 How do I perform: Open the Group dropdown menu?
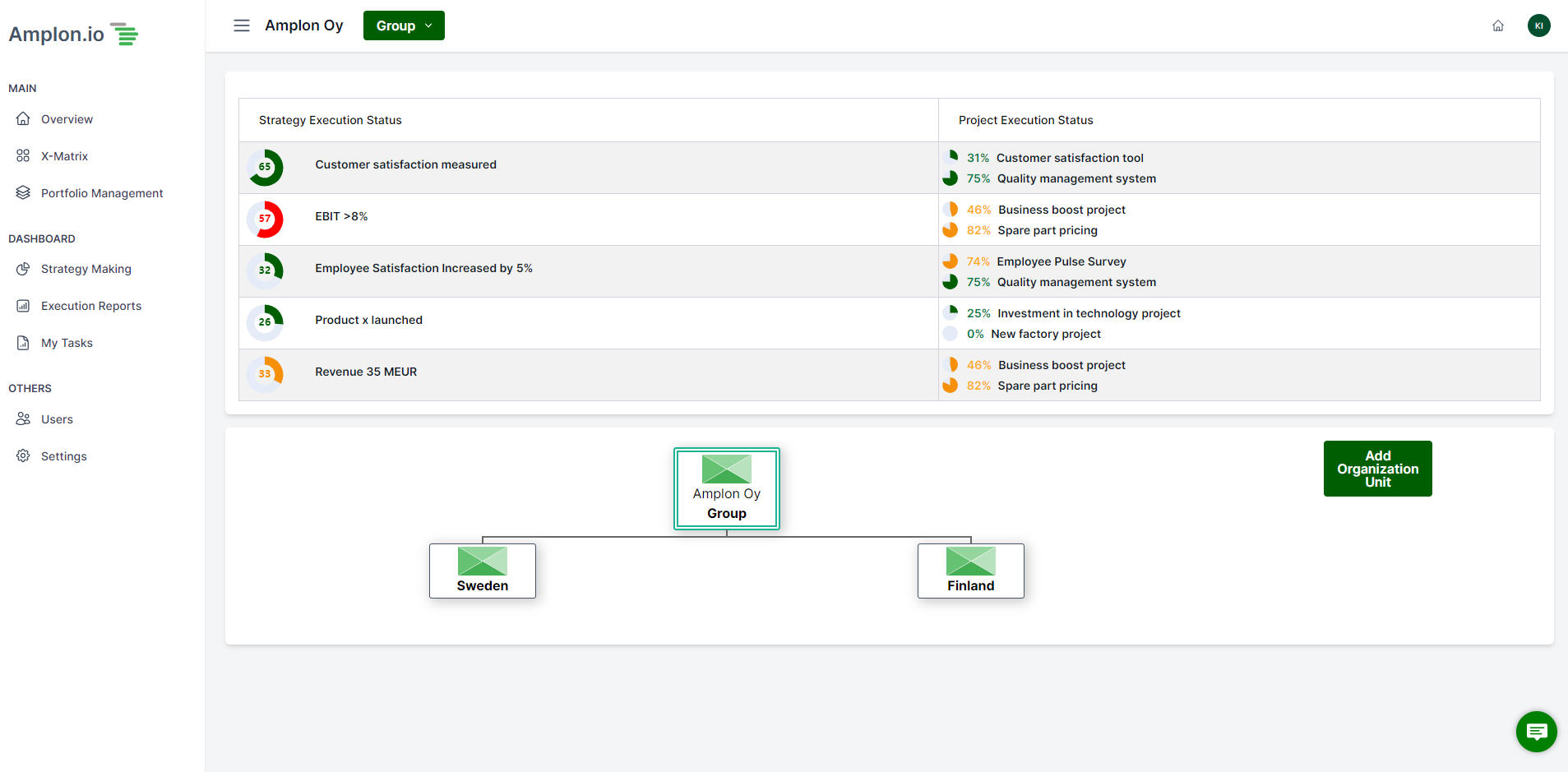[x=403, y=25]
